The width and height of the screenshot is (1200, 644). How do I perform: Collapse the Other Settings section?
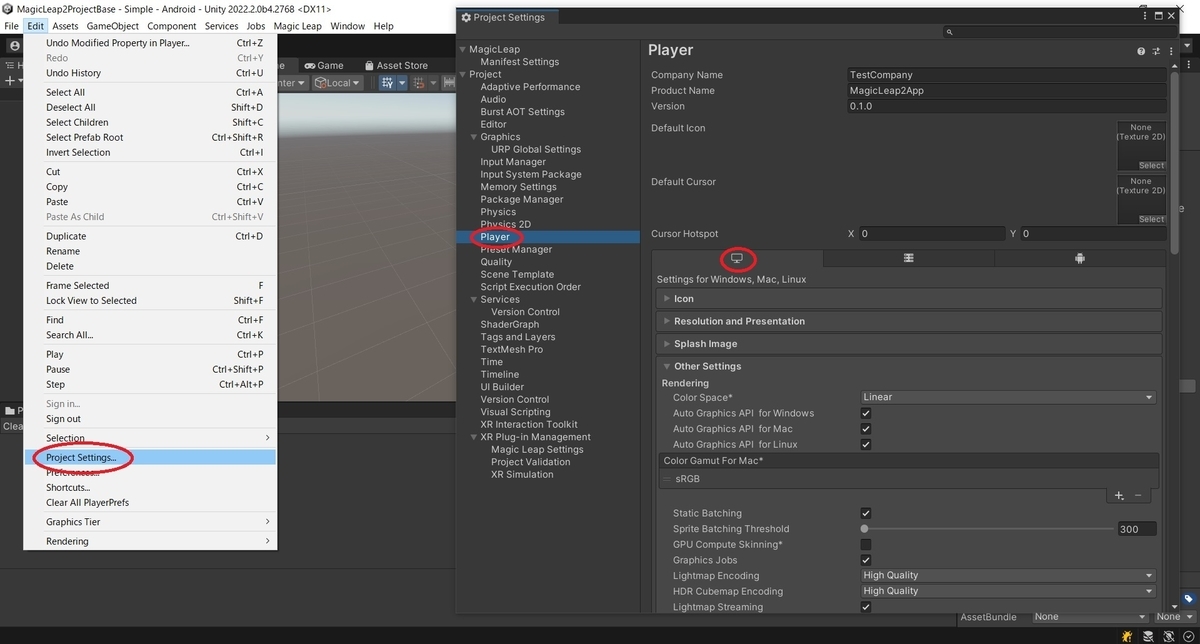909,366
